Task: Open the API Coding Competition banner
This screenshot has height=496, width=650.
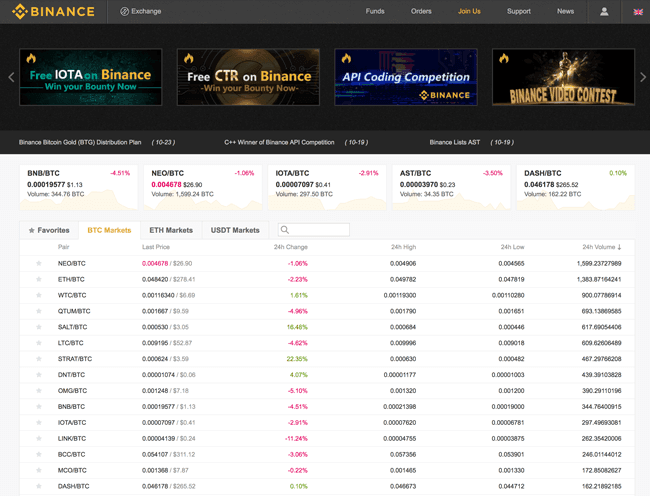Action: (406, 77)
